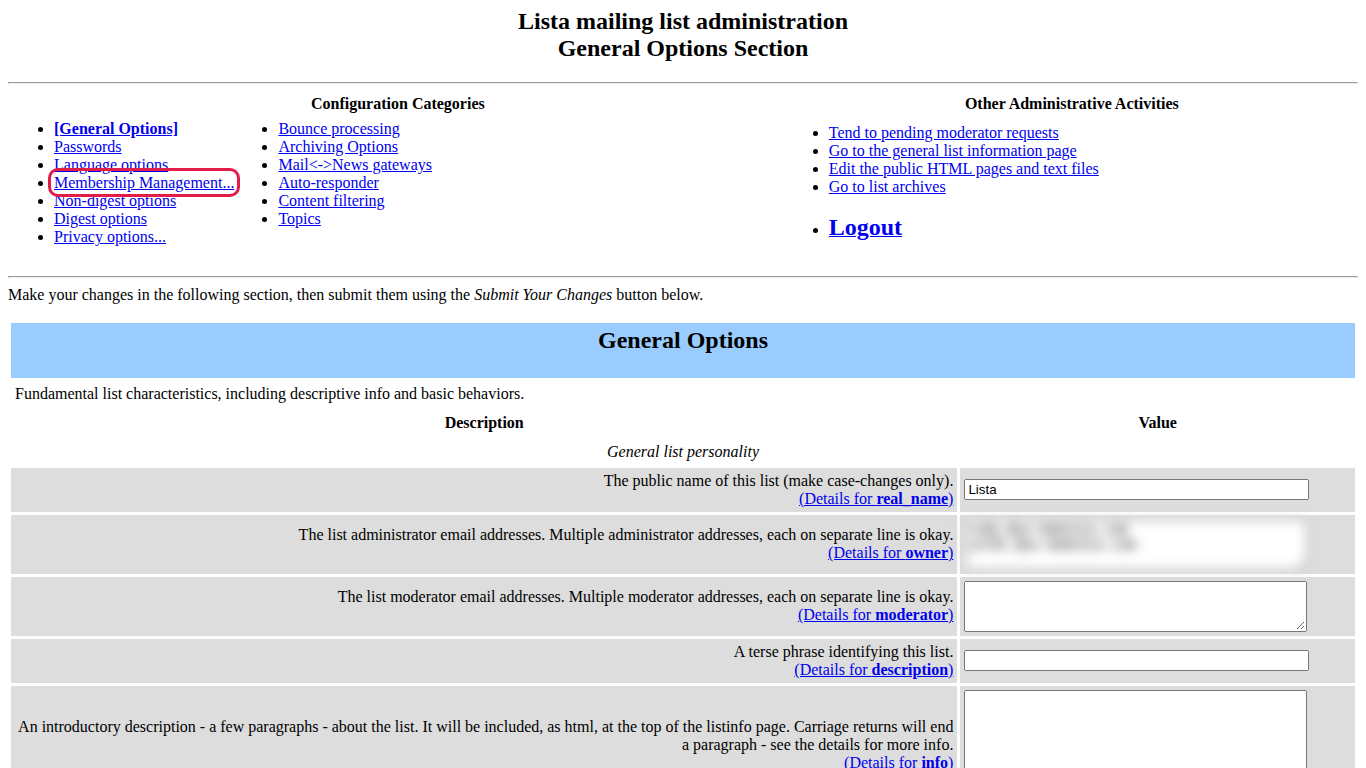Viewport: 1366px width, 768px height.
Task: Click the Description column header
Action: pyautogui.click(x=484, y=423)
